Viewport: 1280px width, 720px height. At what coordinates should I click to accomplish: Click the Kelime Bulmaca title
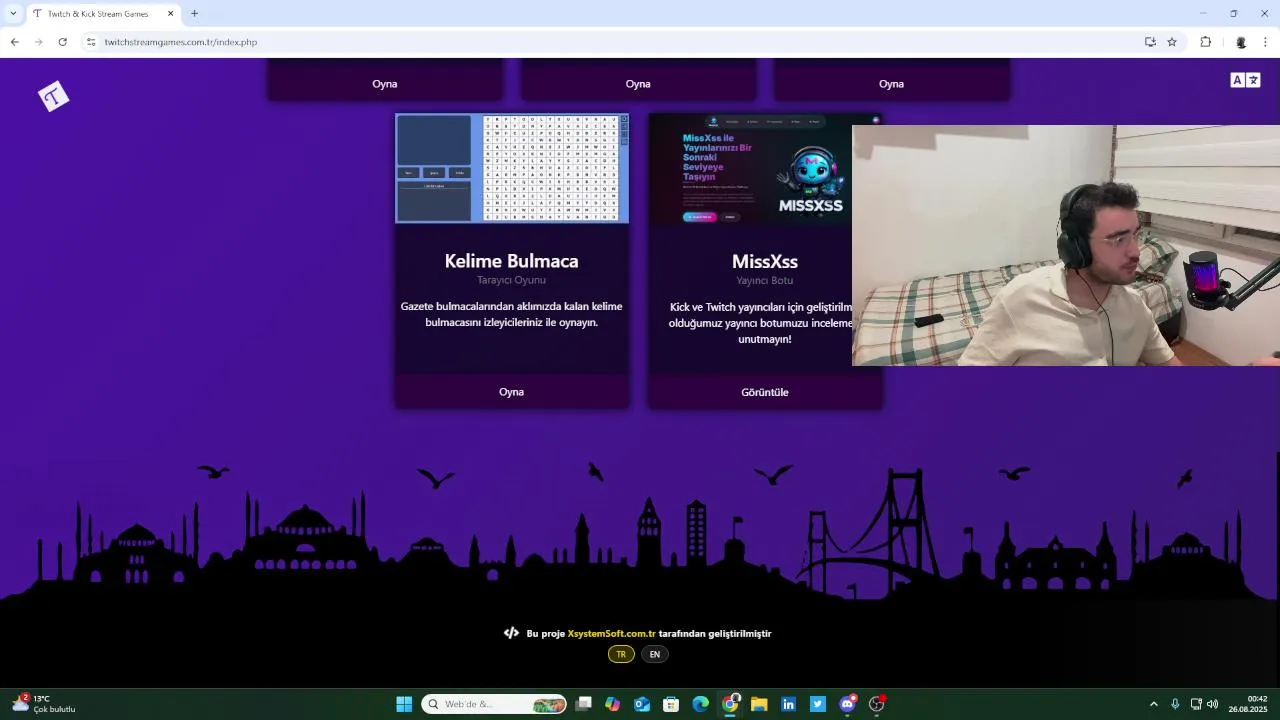point(512,261)
